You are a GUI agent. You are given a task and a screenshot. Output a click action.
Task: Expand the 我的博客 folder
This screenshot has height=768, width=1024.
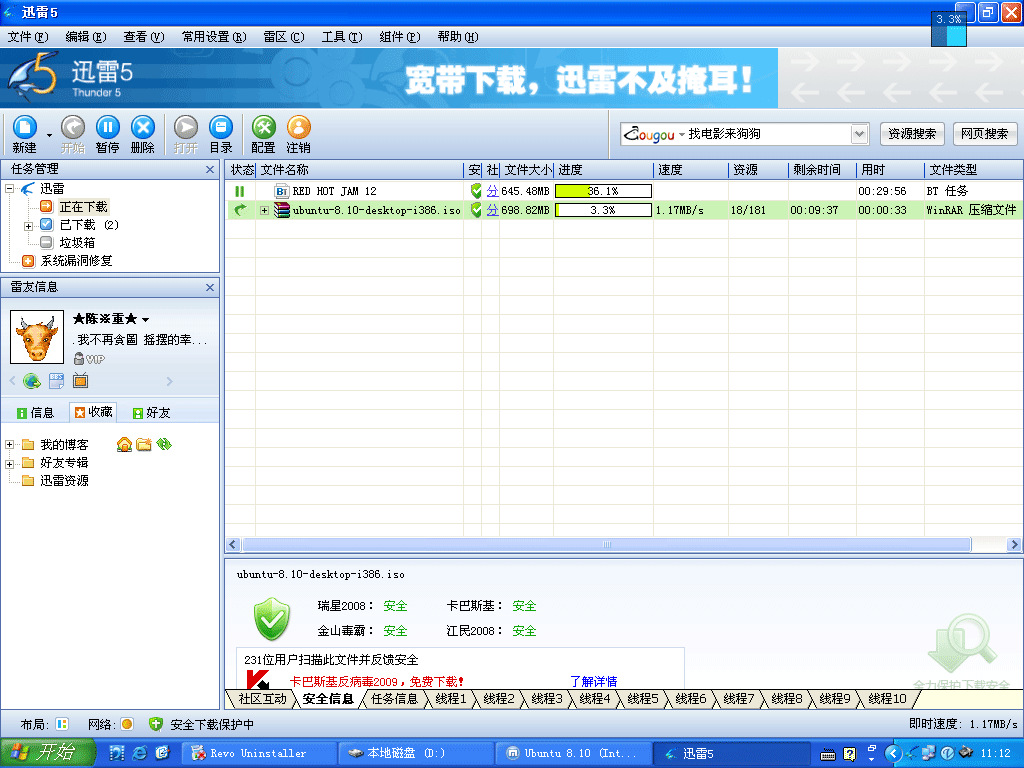(x=10, y=445)
